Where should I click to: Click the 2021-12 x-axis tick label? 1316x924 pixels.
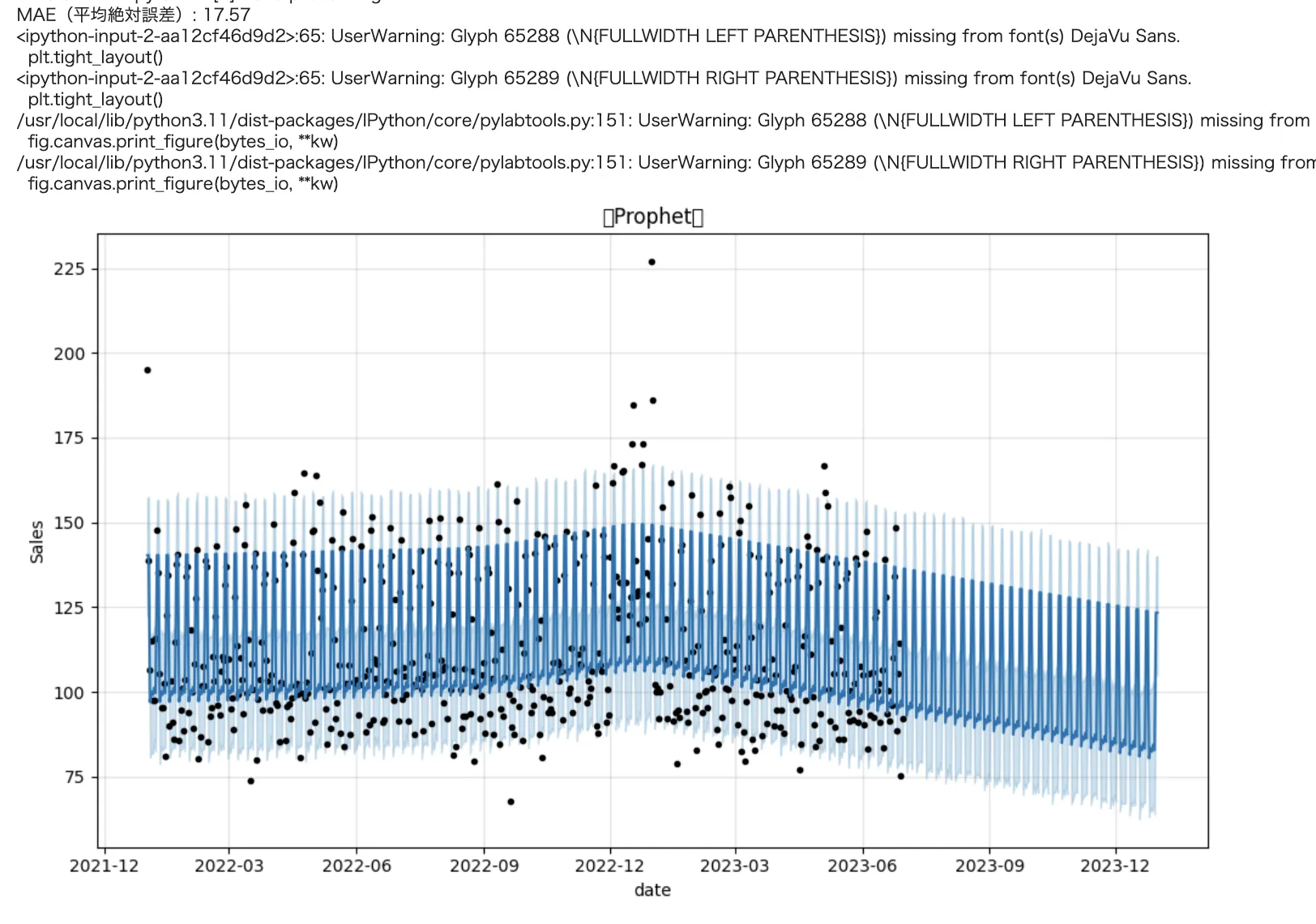click(x=105, y=866)
